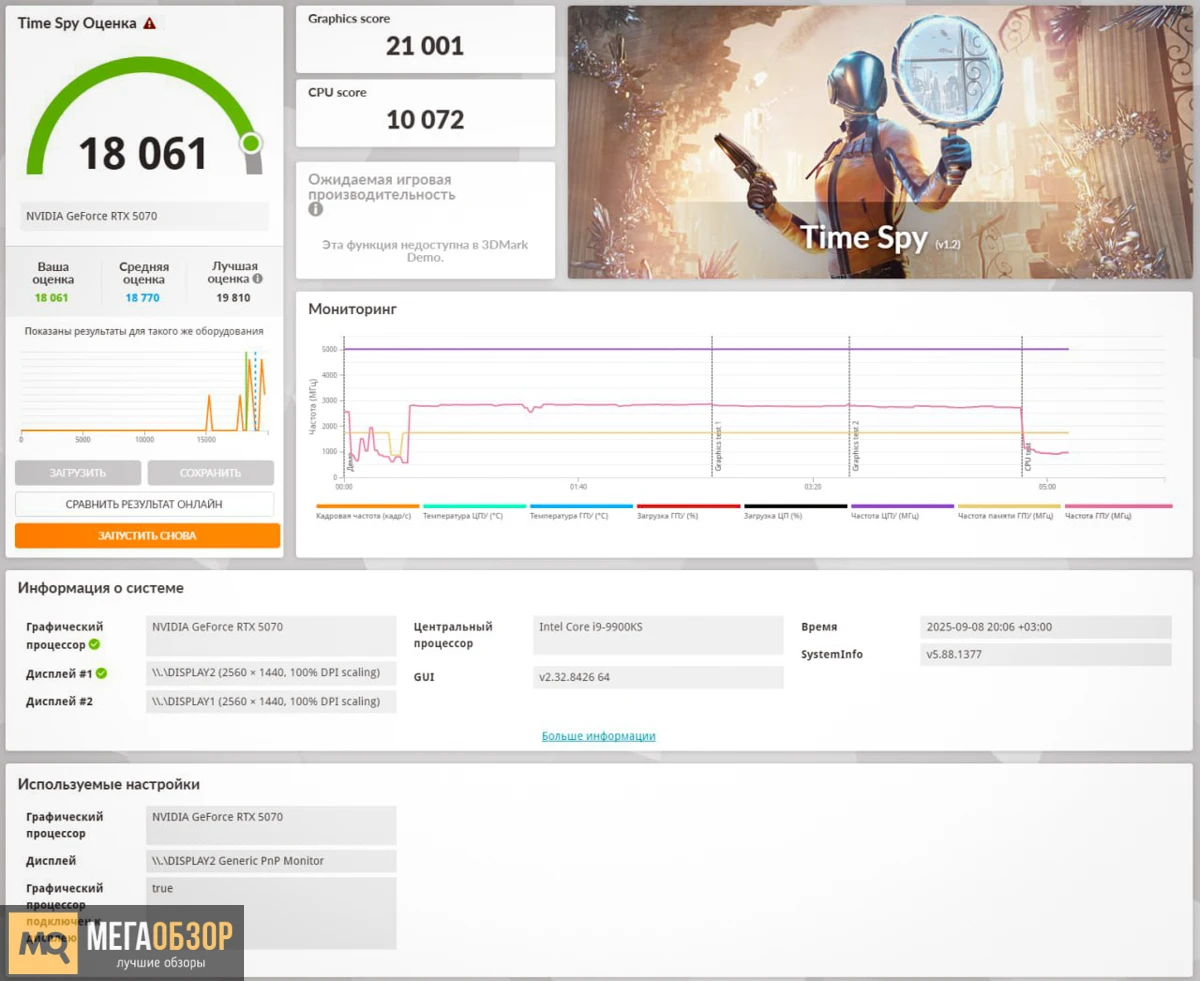1200x981 pixels.
Task: Open the Больше информации link
Action: [598, 736]
